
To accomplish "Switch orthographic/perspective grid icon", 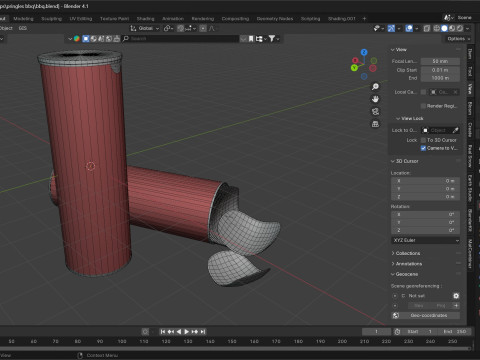I will (x=375, y=124).
